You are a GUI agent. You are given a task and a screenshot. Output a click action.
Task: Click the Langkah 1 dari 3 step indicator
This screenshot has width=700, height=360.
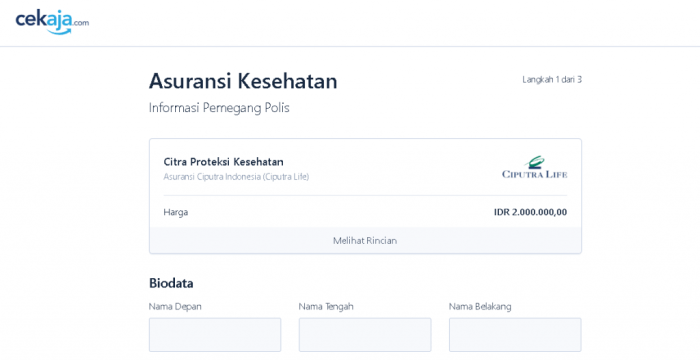(552, 80)
